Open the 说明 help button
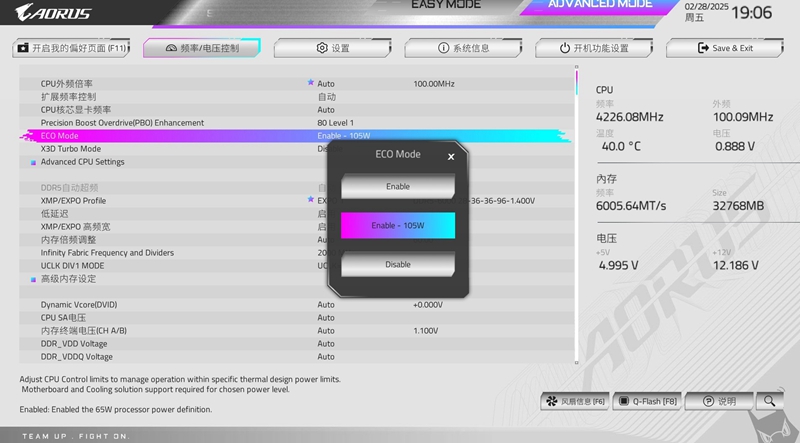 718,401
